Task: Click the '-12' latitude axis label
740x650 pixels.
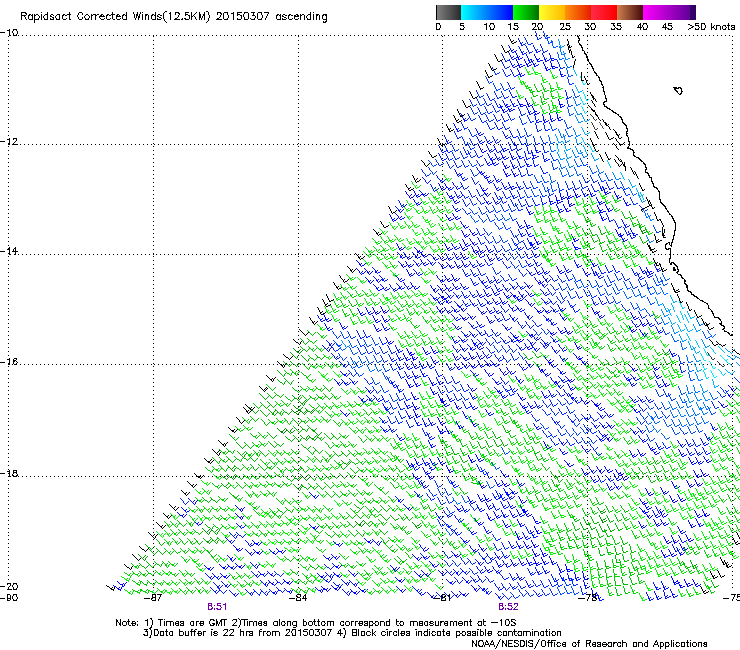Action: pos(9,142)
